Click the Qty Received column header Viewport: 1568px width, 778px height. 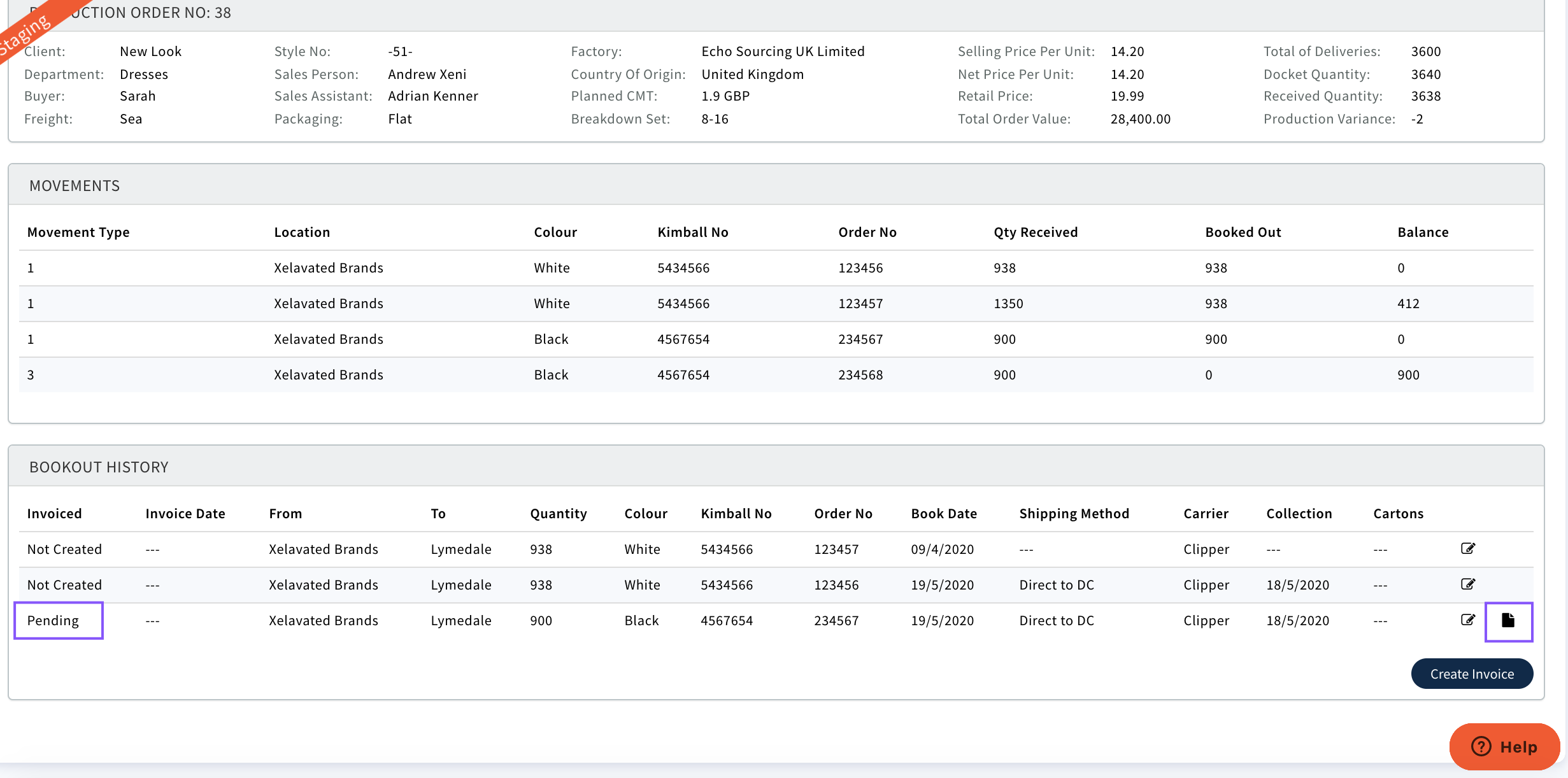coord(1036,232)
